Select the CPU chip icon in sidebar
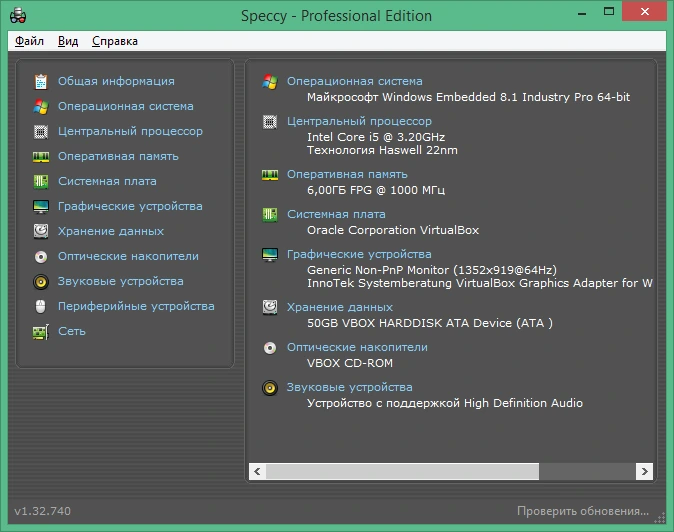 [41, 131]
